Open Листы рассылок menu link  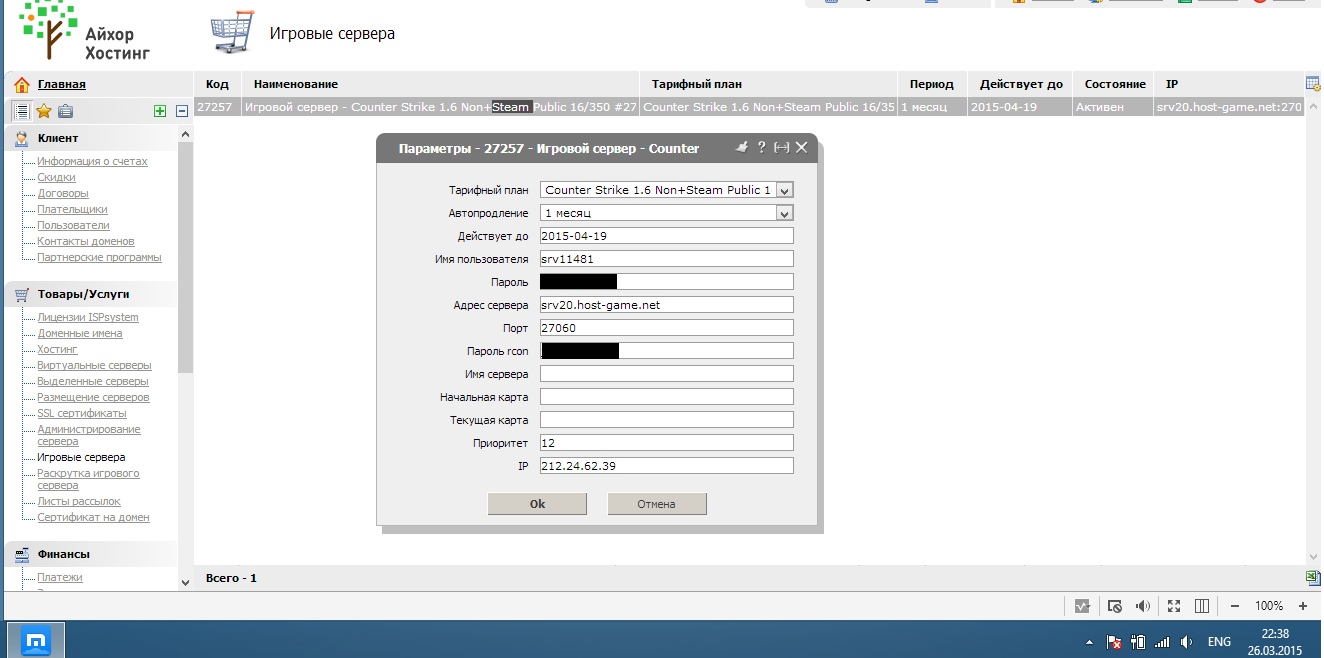point(79,502)
